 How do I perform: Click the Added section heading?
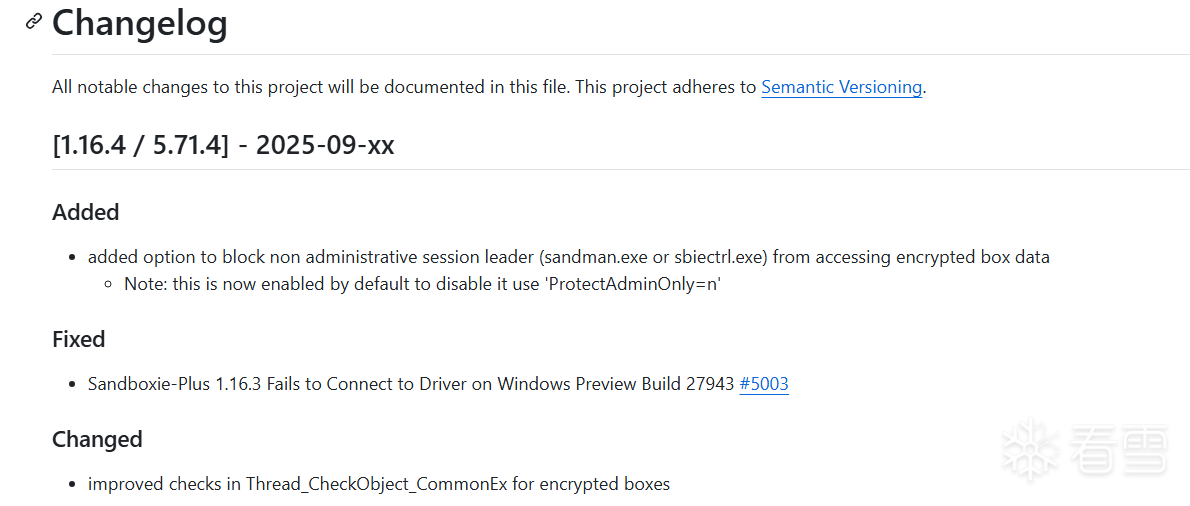86,212
